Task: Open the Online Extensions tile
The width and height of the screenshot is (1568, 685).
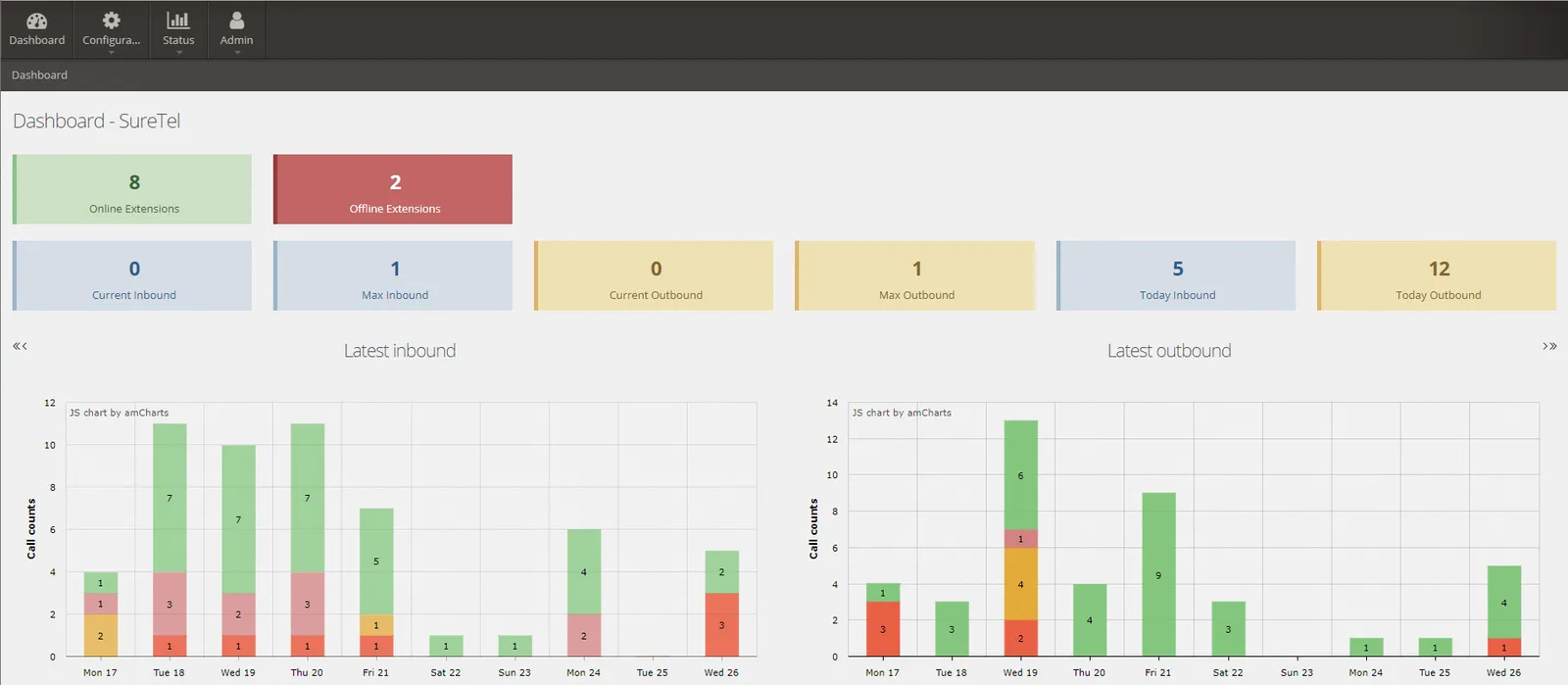Action: pyautogui.click(x=132, y=189)
